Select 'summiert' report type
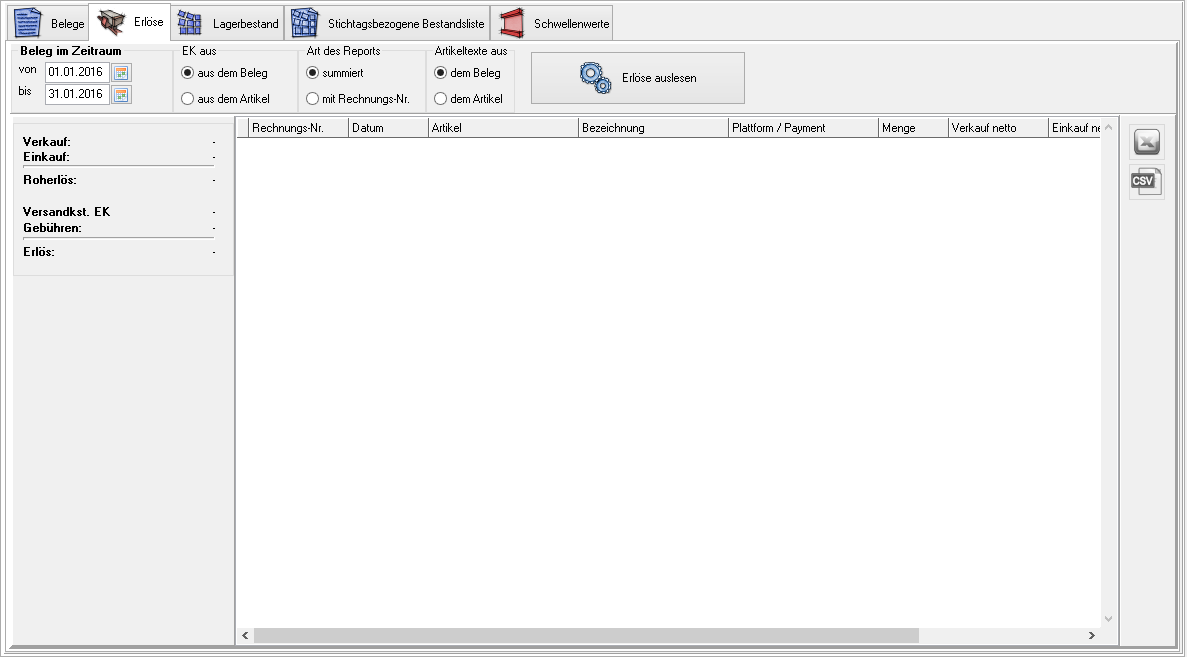Viewport: 1187px width, 657px height. [x=313, y=73]
